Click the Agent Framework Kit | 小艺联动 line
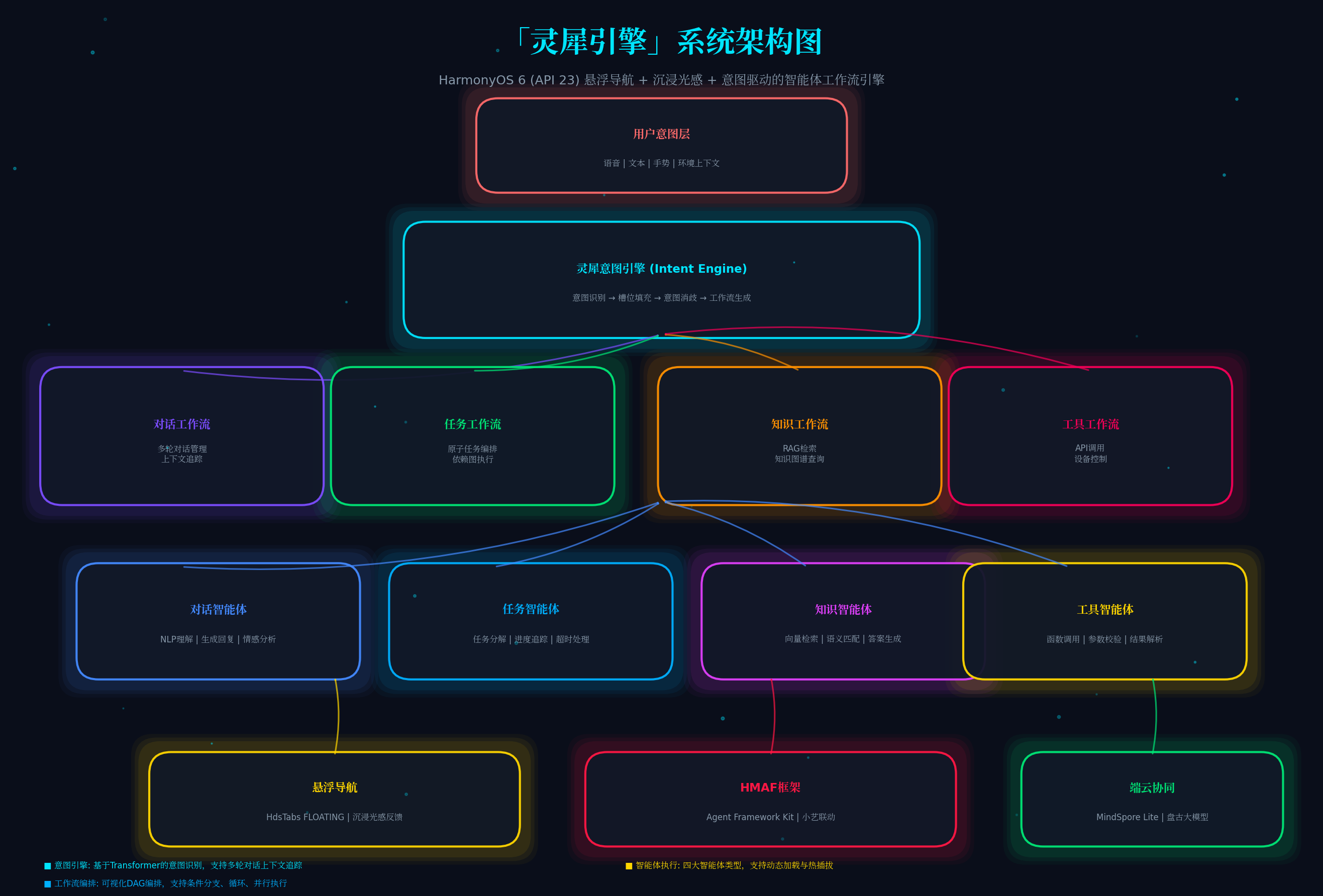Viewport: 1323px width, 896px height. [x=770, y=817]
